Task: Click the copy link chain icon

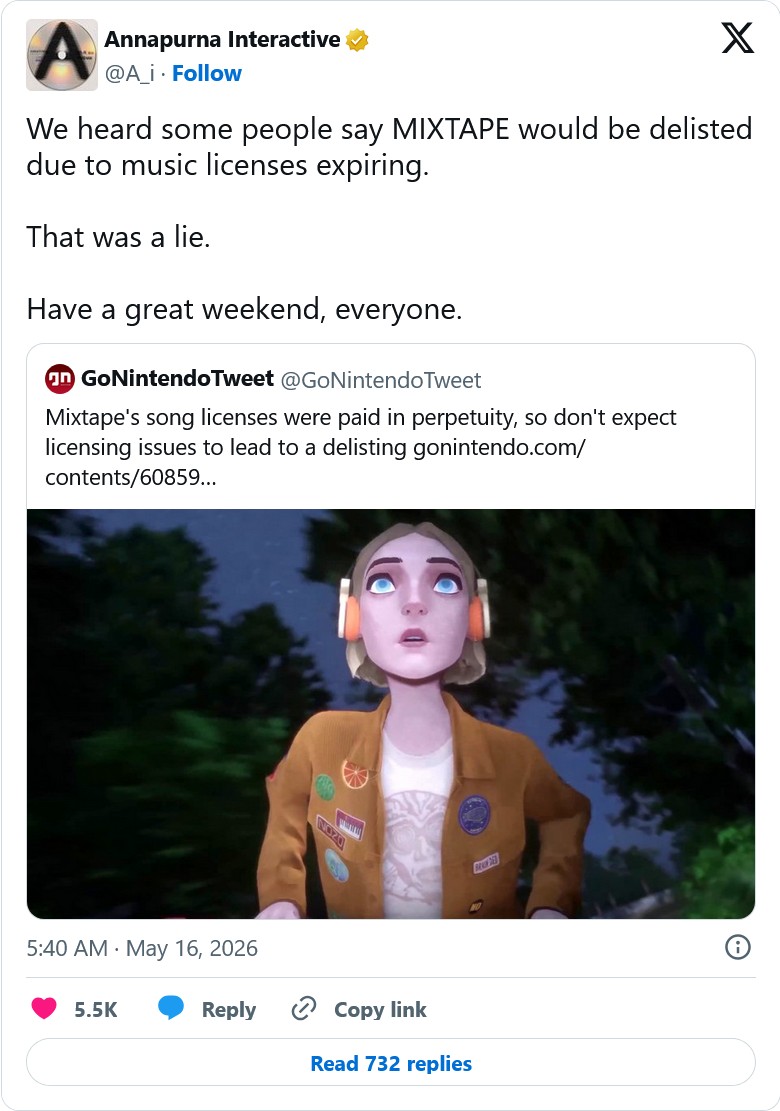Action: point(304,1008)
